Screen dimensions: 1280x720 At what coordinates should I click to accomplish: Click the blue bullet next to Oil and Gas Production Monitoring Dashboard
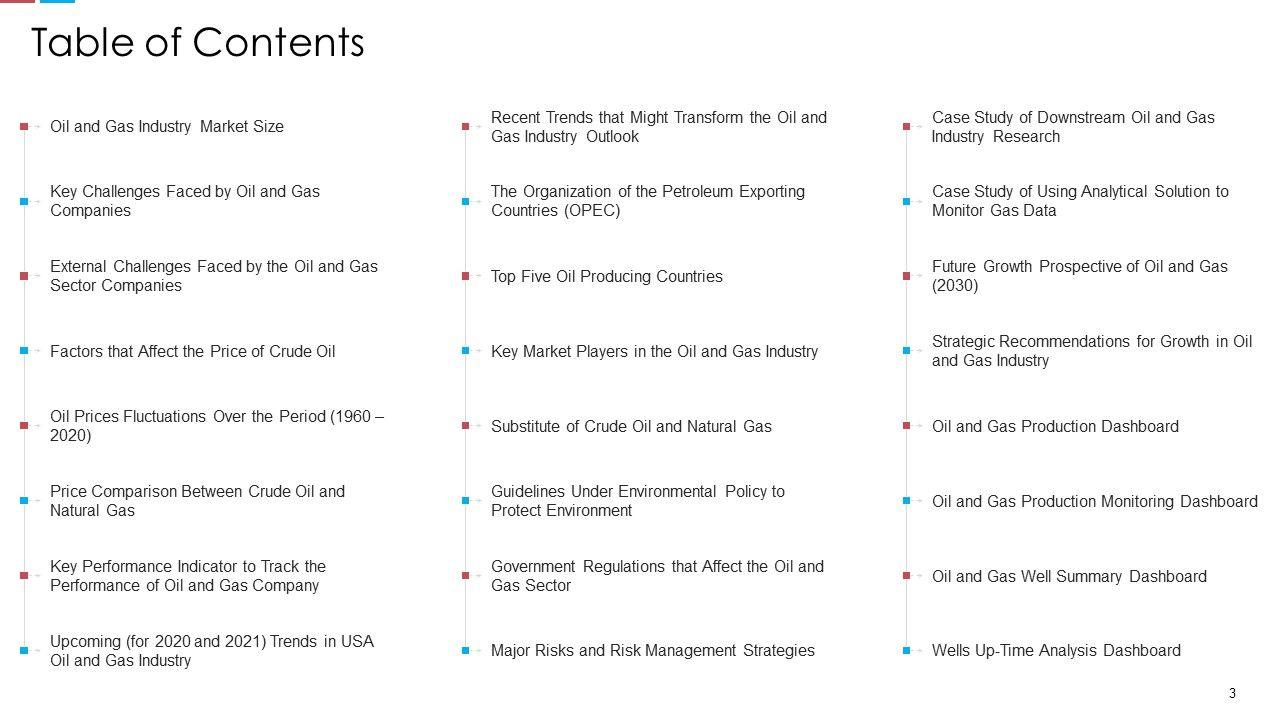pyautogui.click(x=906, y=501)
